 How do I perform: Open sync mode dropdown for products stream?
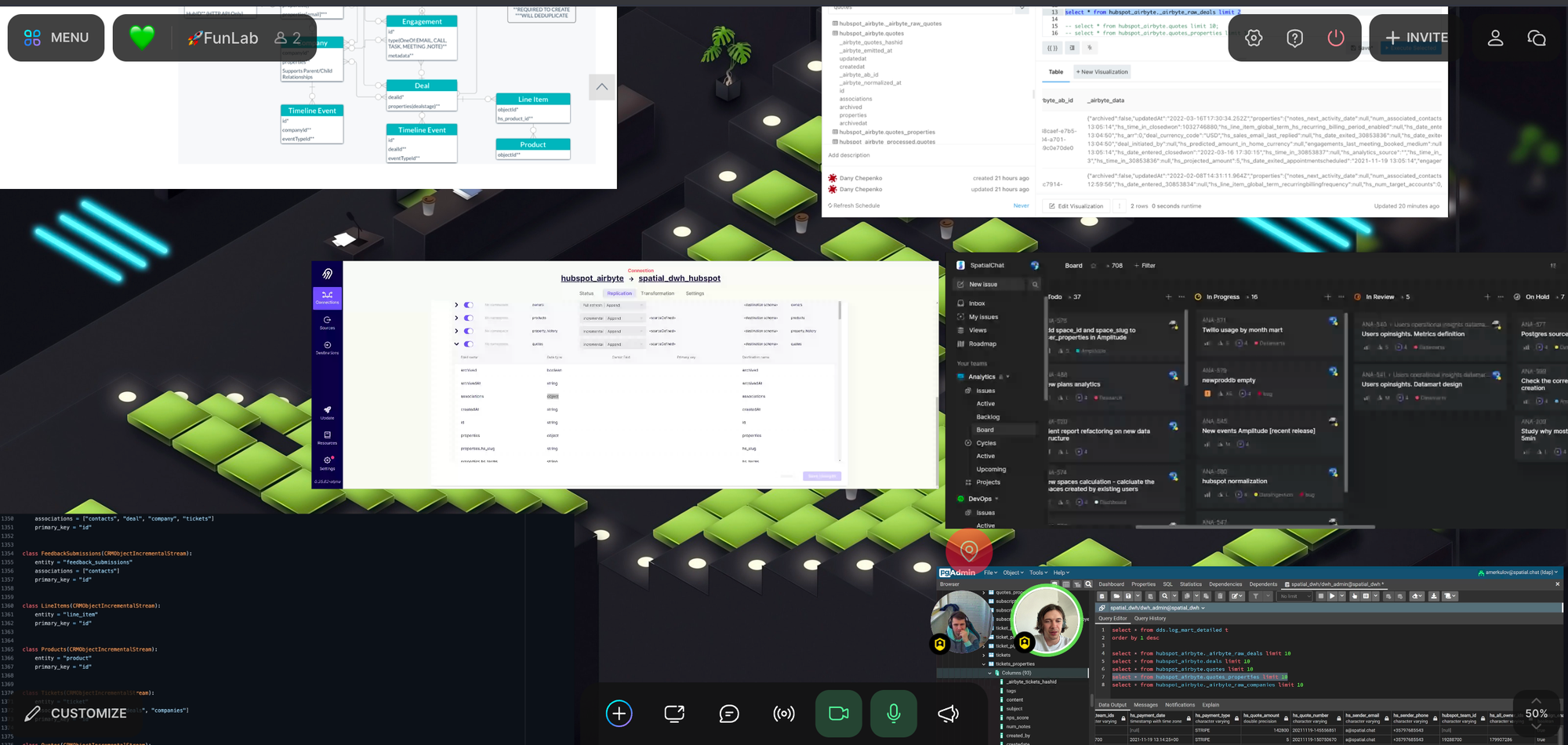tap(612, 318)
